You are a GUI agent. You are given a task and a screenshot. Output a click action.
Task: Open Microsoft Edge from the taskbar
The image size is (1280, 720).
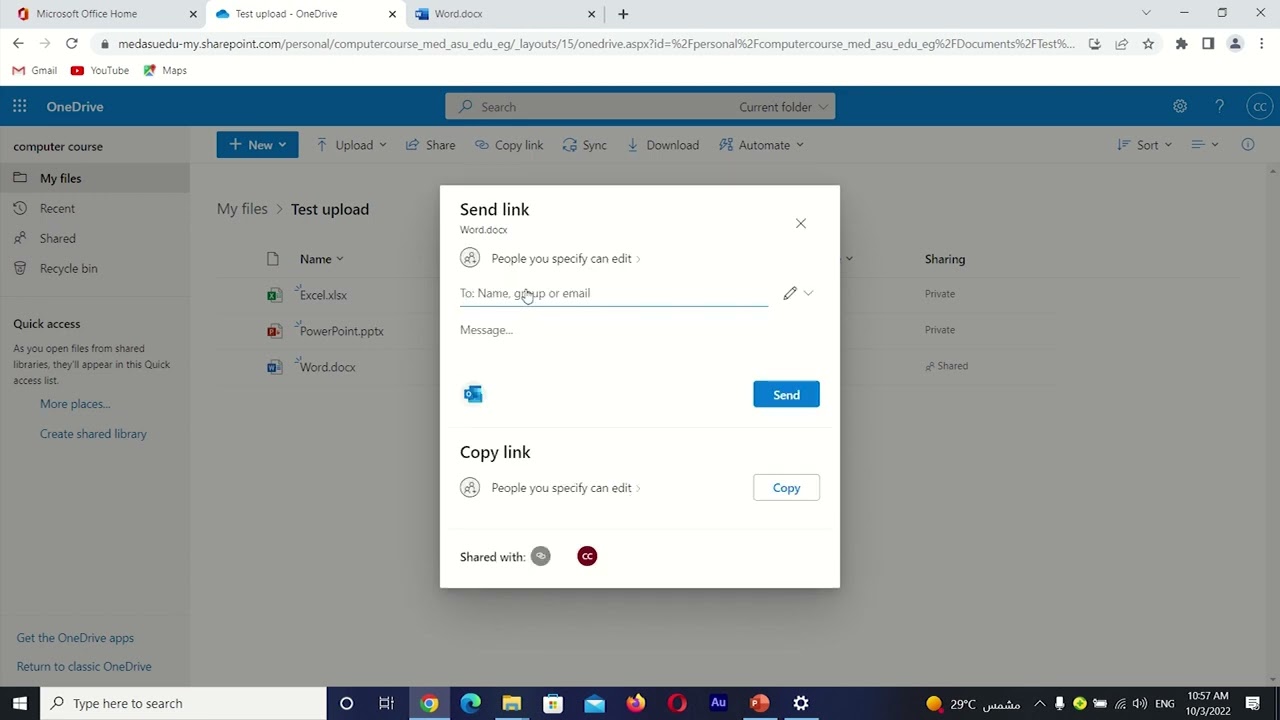[470, 703]
